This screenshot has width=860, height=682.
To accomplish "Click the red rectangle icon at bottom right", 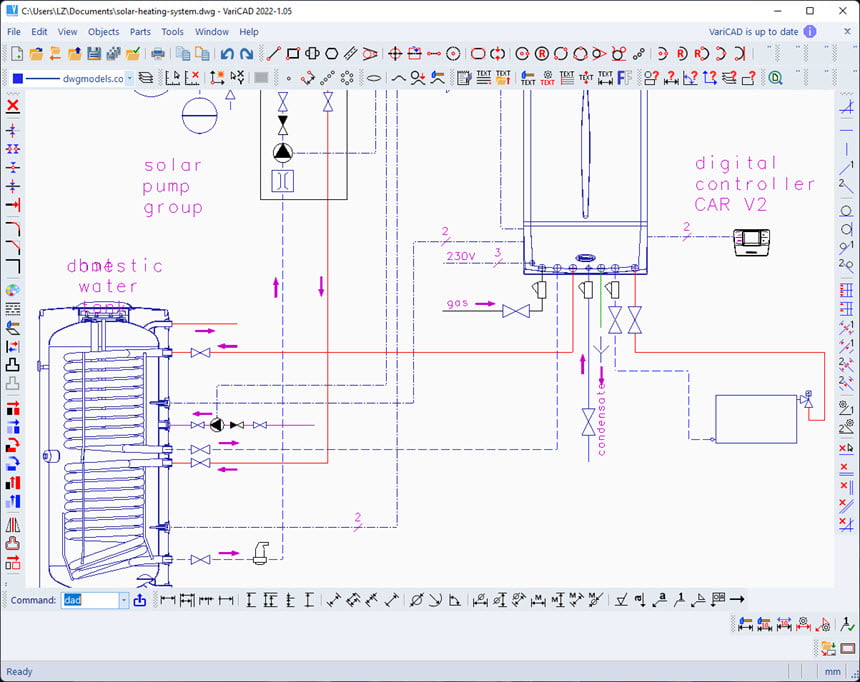I will pos(847,649).
